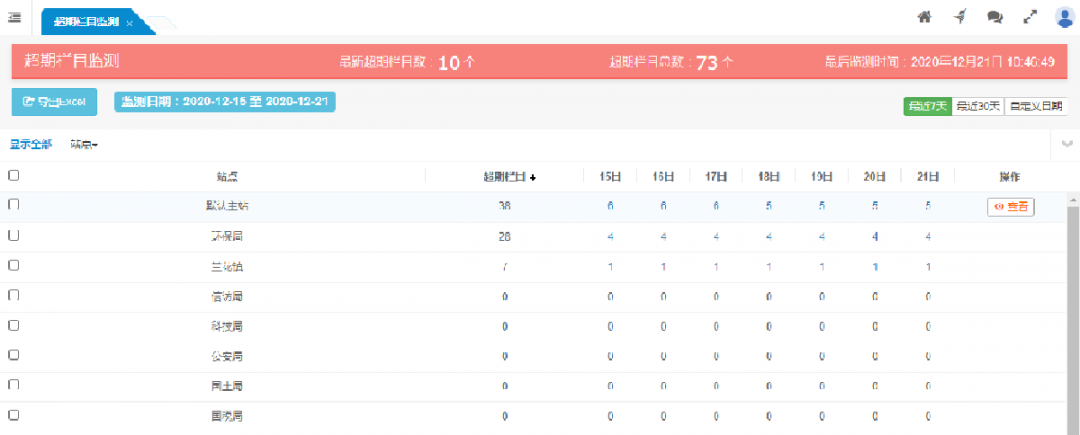Open the 站点 filter dropdown
Viewport: 1080px width, 435px height.
pos(84,145)
